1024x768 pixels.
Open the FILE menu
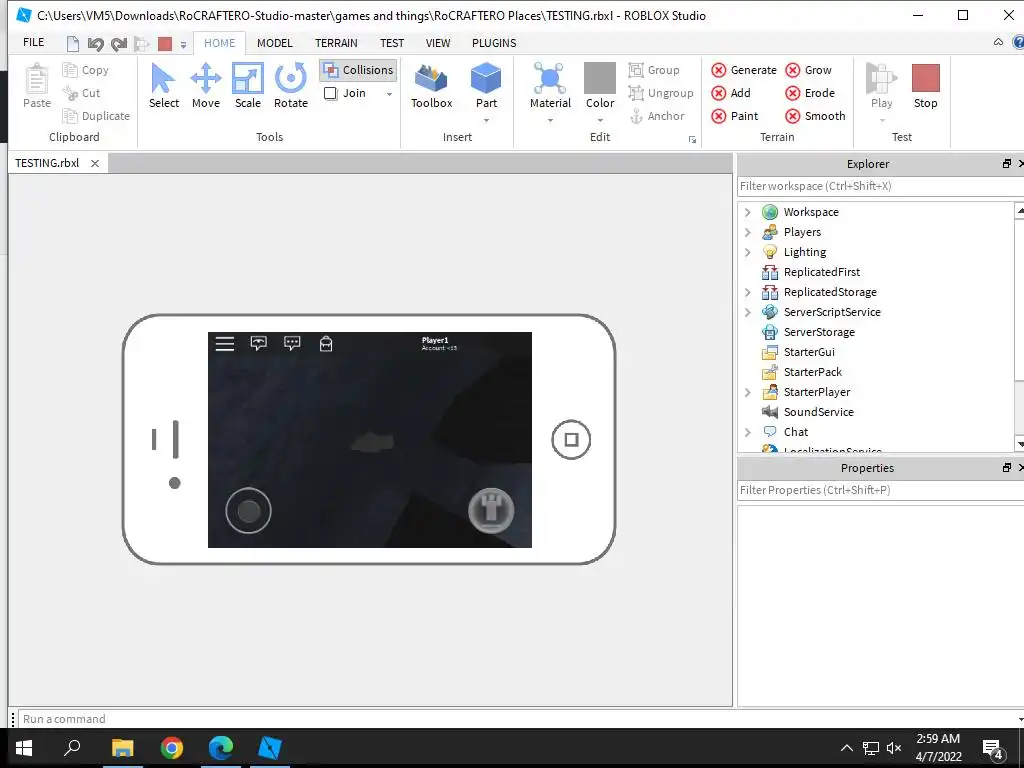(x=33, y=42)
